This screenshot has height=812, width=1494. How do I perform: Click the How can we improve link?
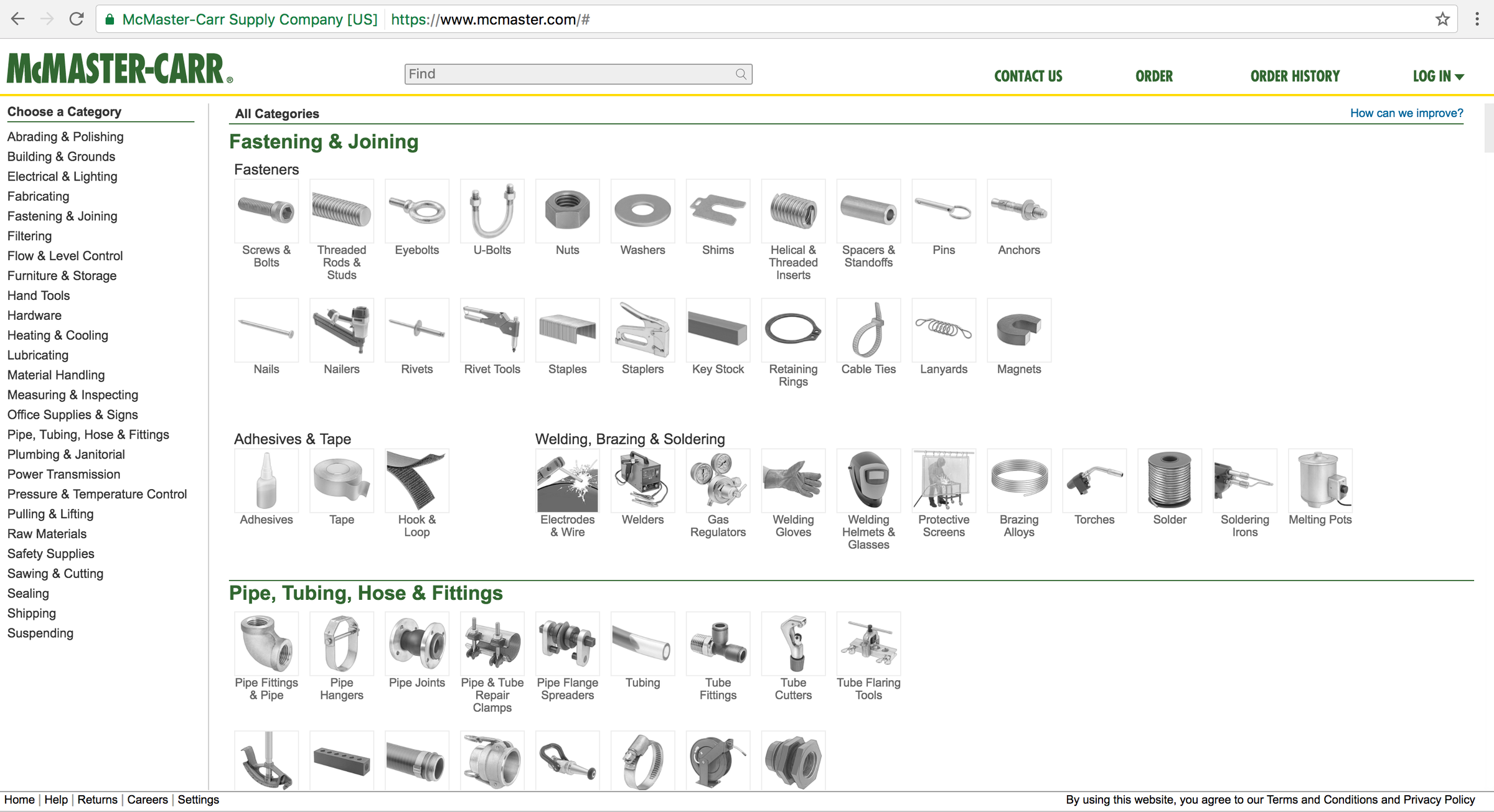click(x=1406, y=113)
